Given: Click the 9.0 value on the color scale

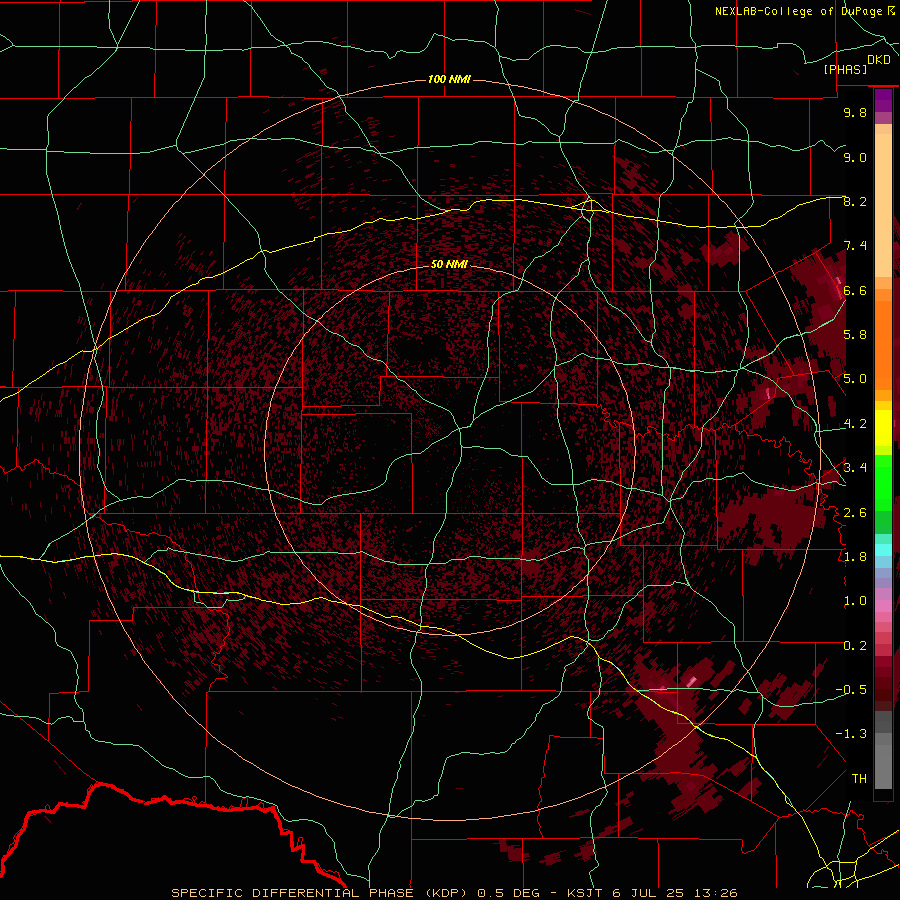Looking at the screenshot, I should (855, 158).
